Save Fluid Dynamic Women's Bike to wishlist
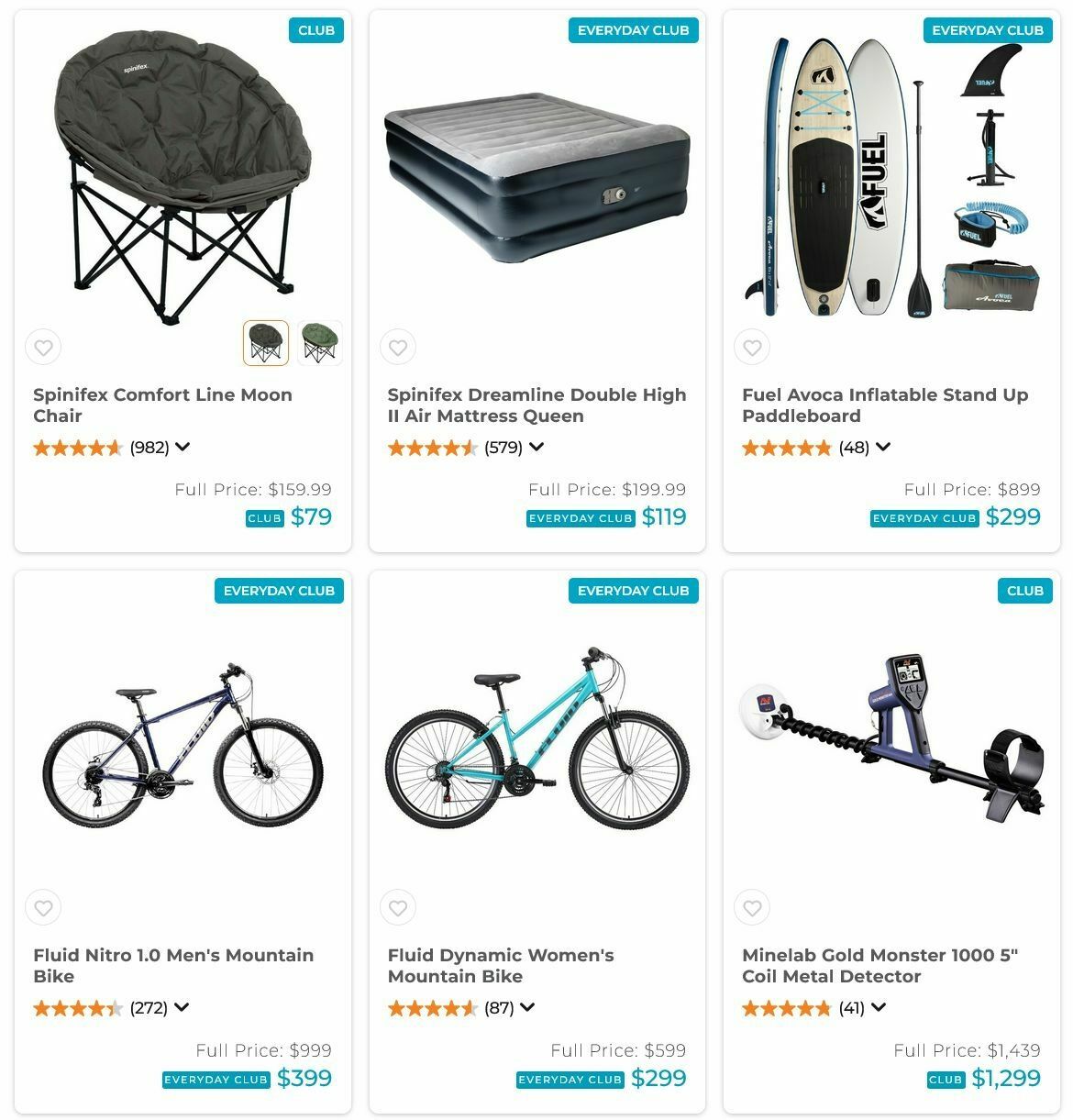This screenshot has width=1073, height=1120. pyautogui.click(x=398, y=908)
